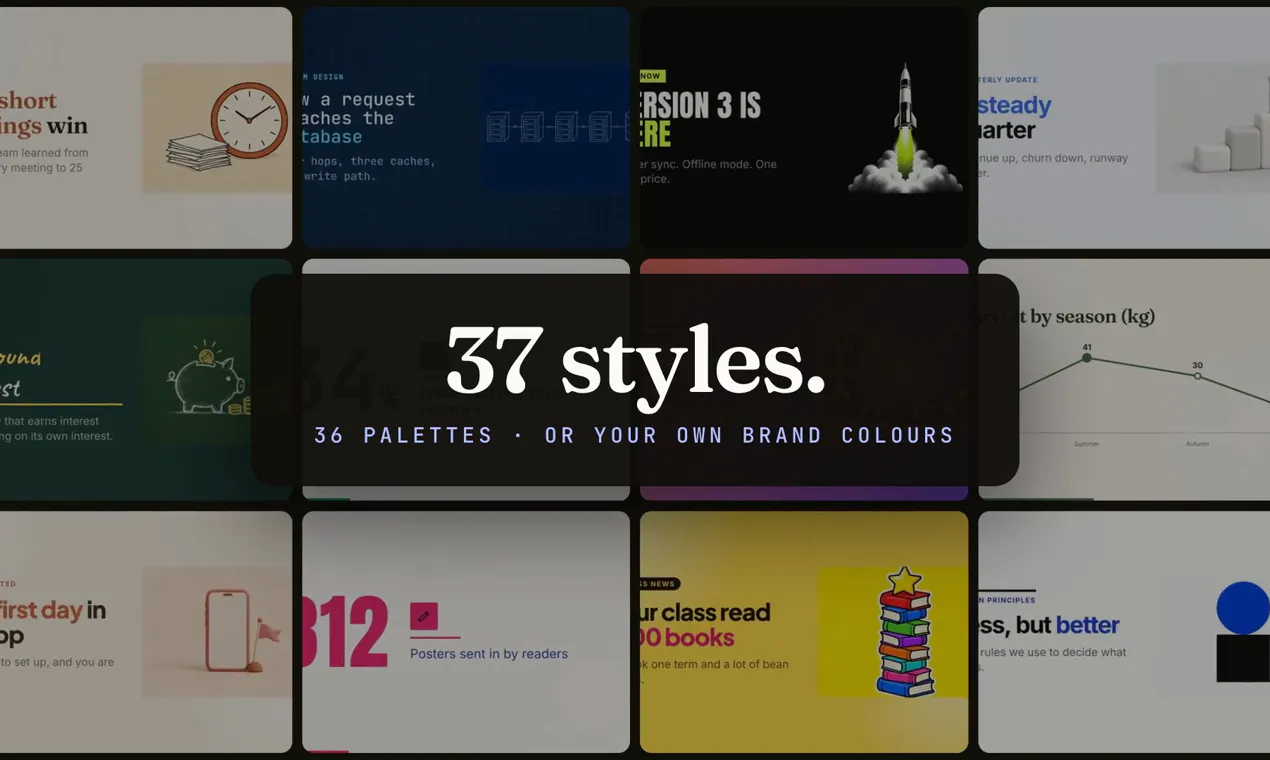Click the blue word 'better'

(1087, 625)
